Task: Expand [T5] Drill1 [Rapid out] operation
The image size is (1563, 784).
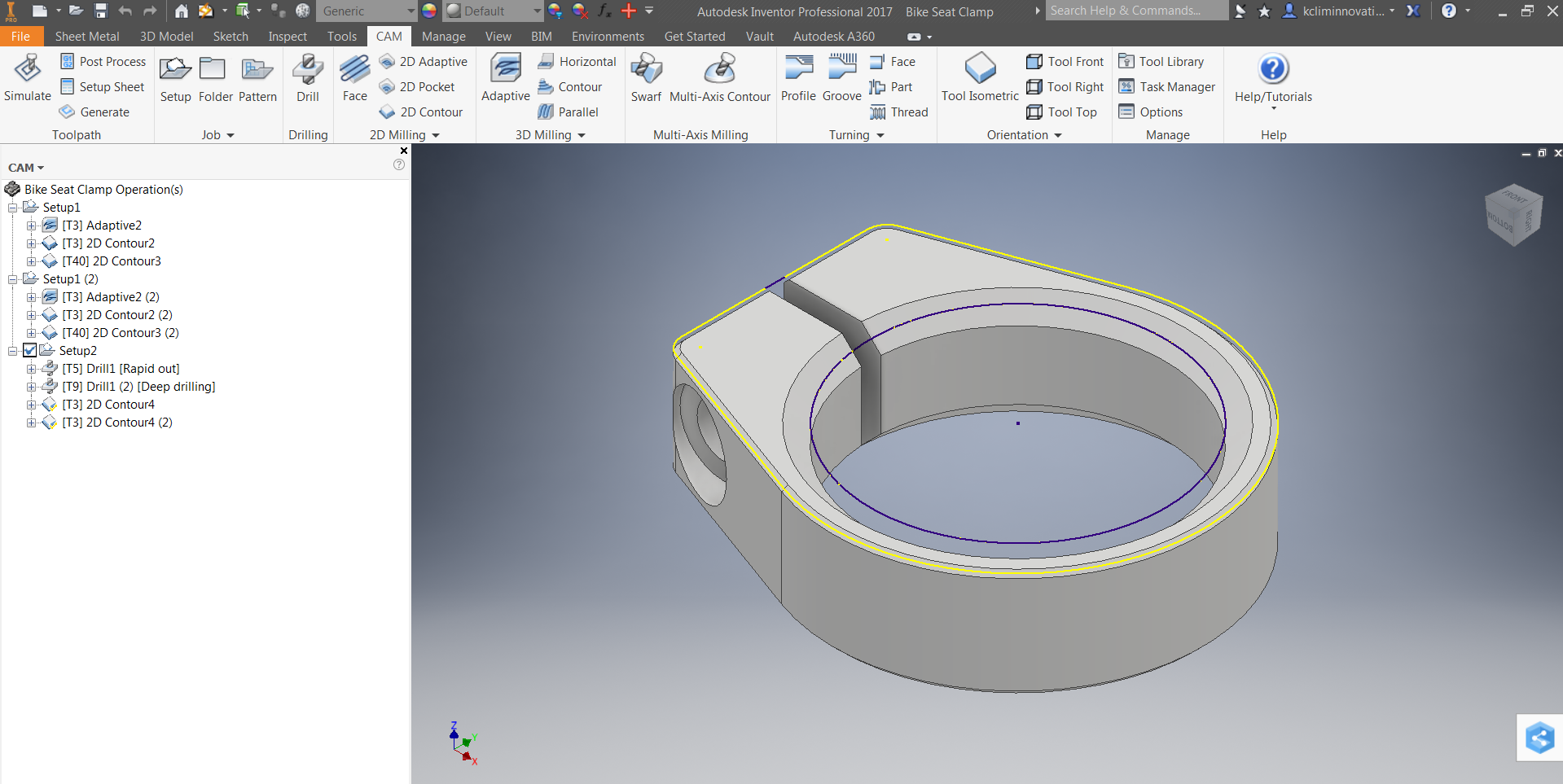Action: point(31,369)
